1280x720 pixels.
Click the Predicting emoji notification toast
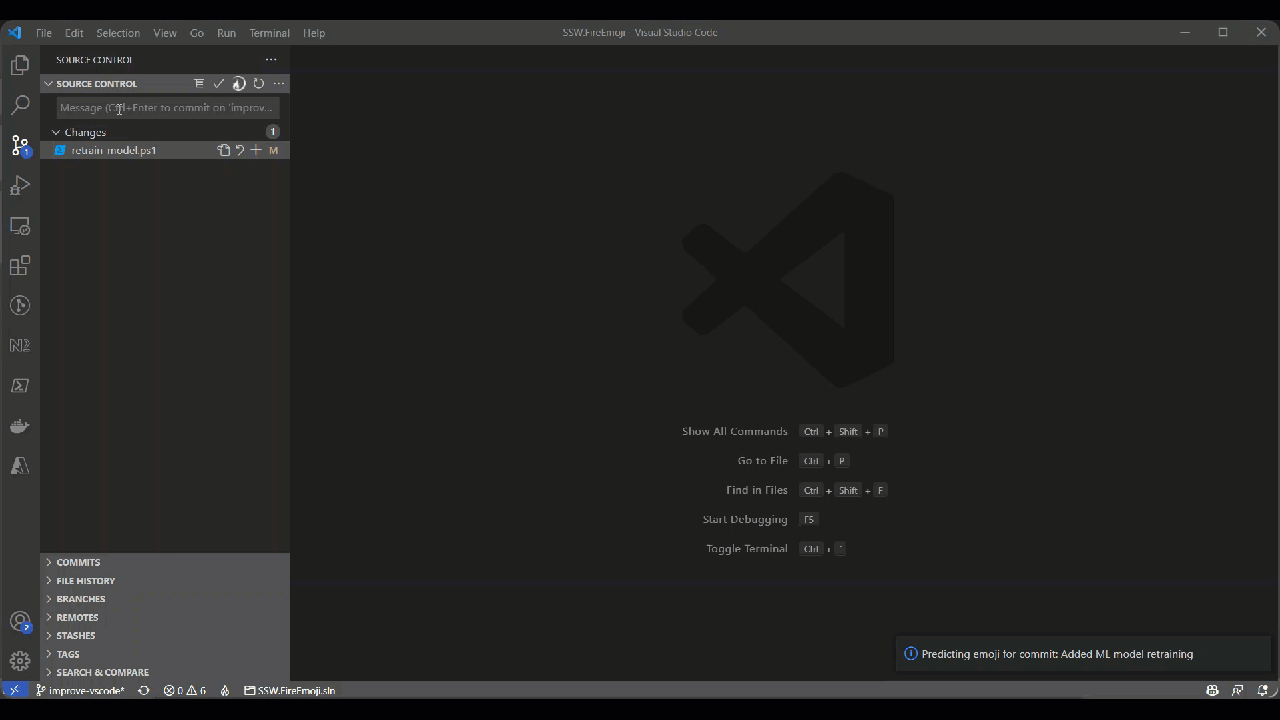point(1083,654)
